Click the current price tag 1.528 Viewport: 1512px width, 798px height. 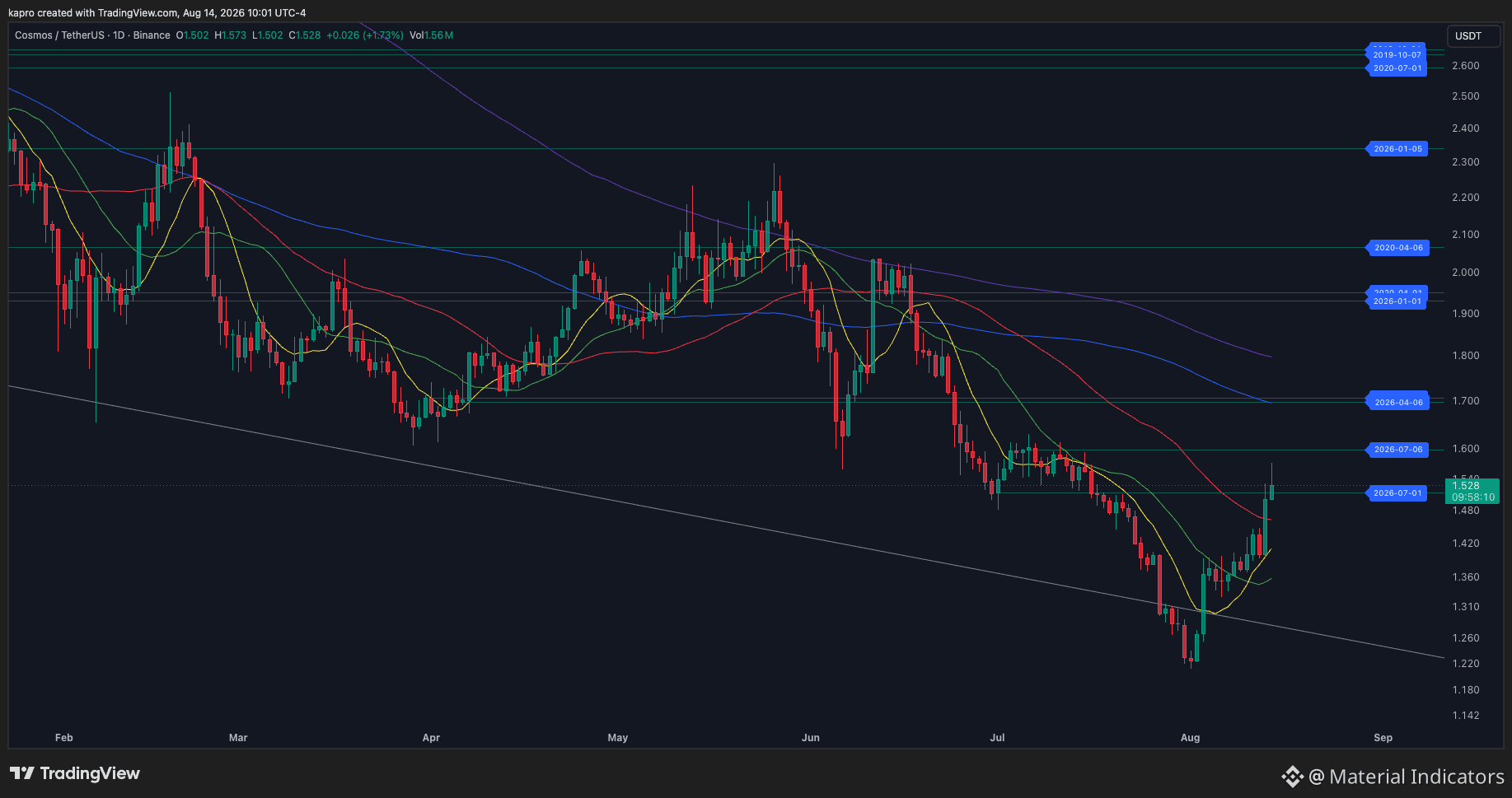coord(1472,491)
